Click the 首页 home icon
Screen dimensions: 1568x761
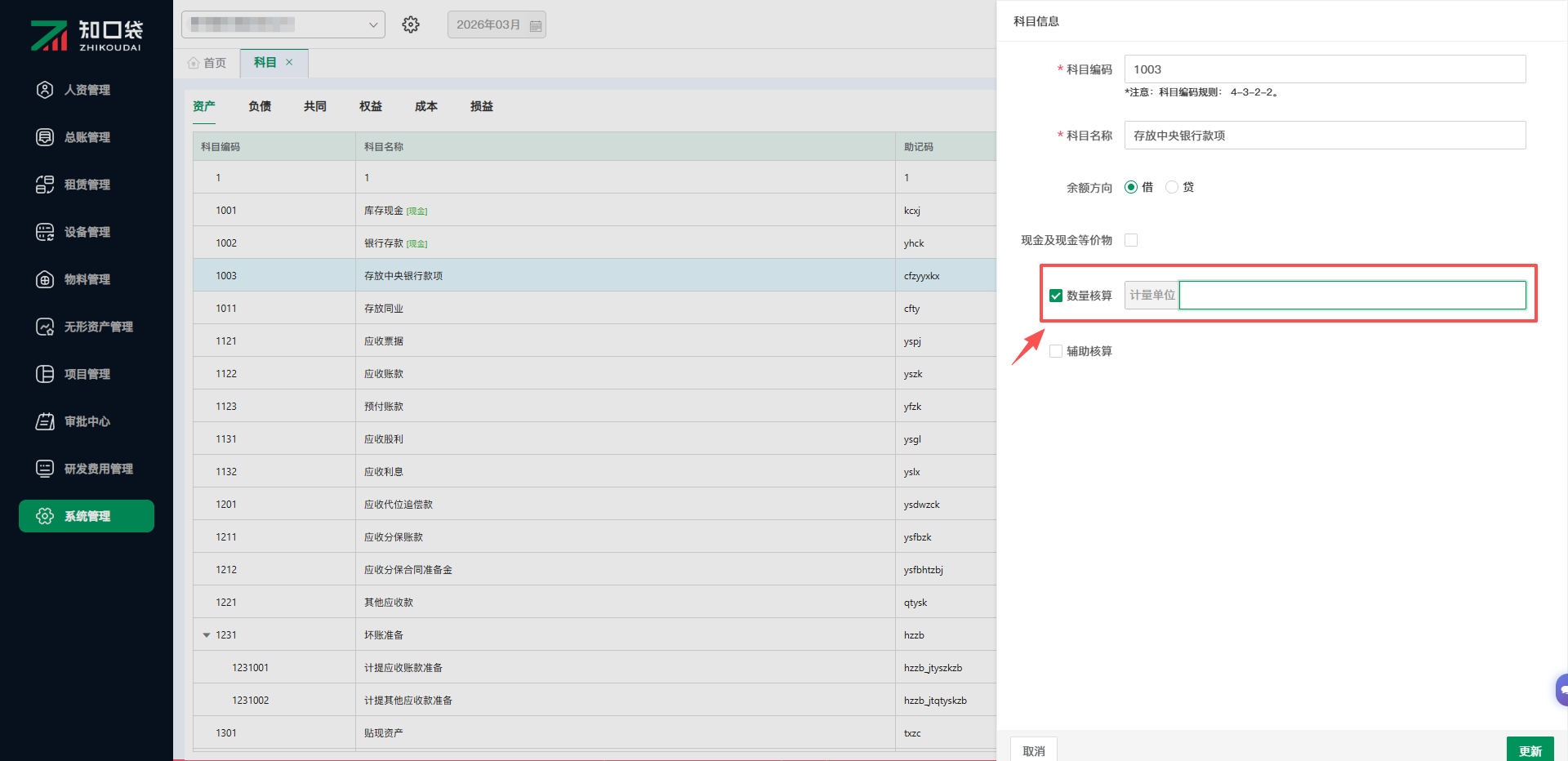194,63
